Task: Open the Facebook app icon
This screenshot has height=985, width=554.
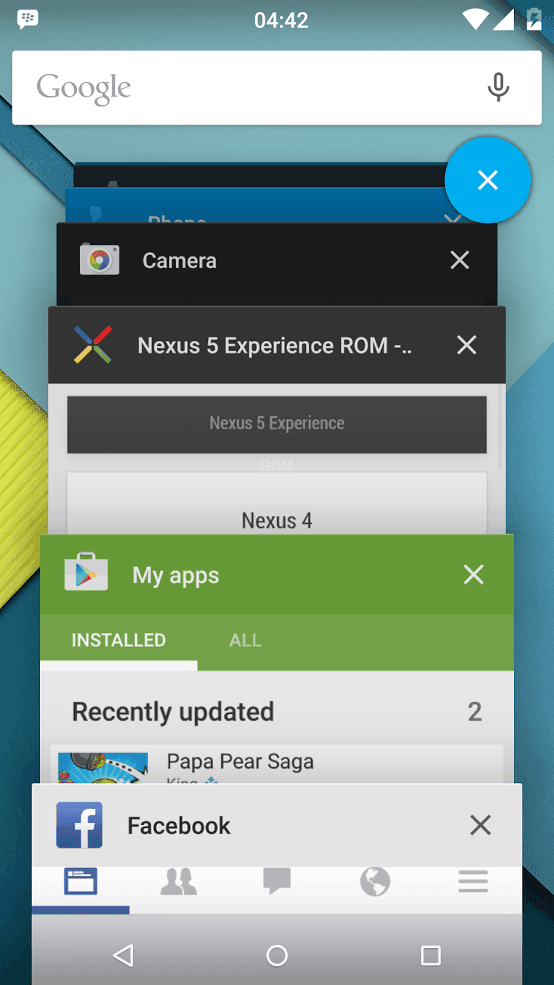Action: [79, 825]
